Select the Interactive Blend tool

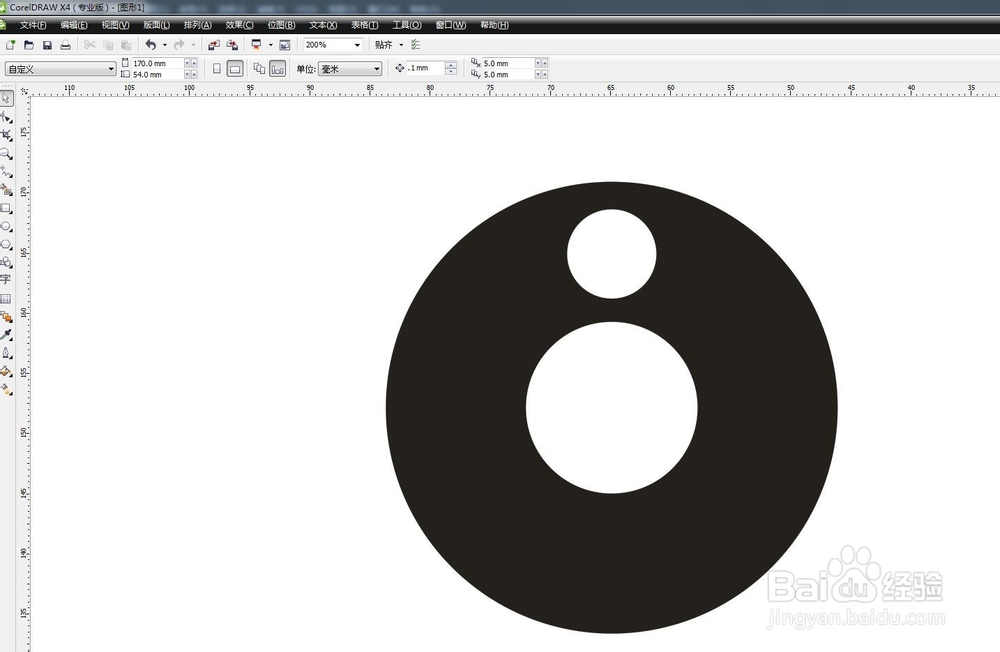coord(6,316)
